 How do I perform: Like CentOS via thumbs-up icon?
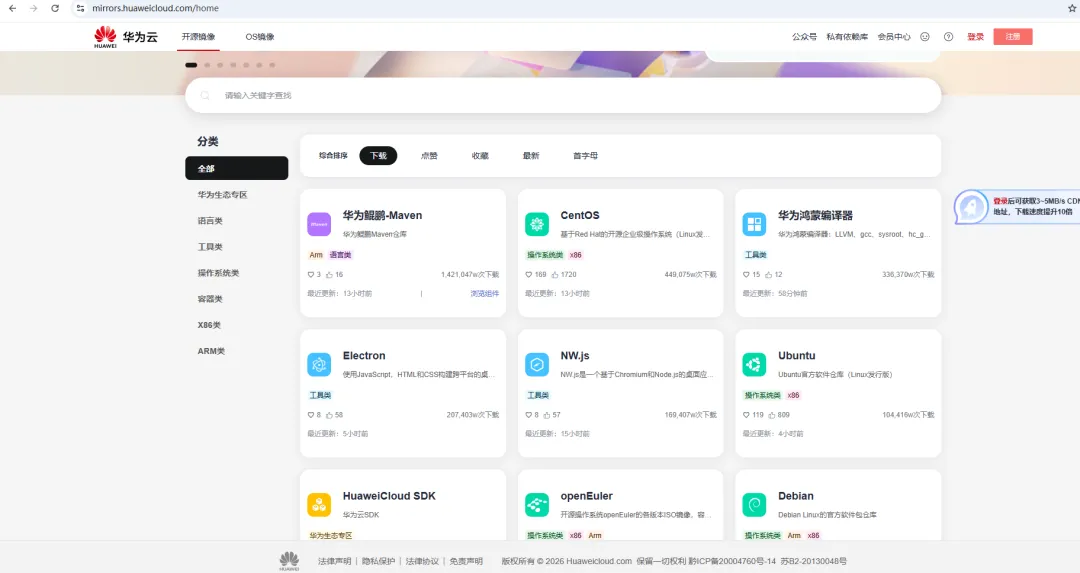point(555,275)
